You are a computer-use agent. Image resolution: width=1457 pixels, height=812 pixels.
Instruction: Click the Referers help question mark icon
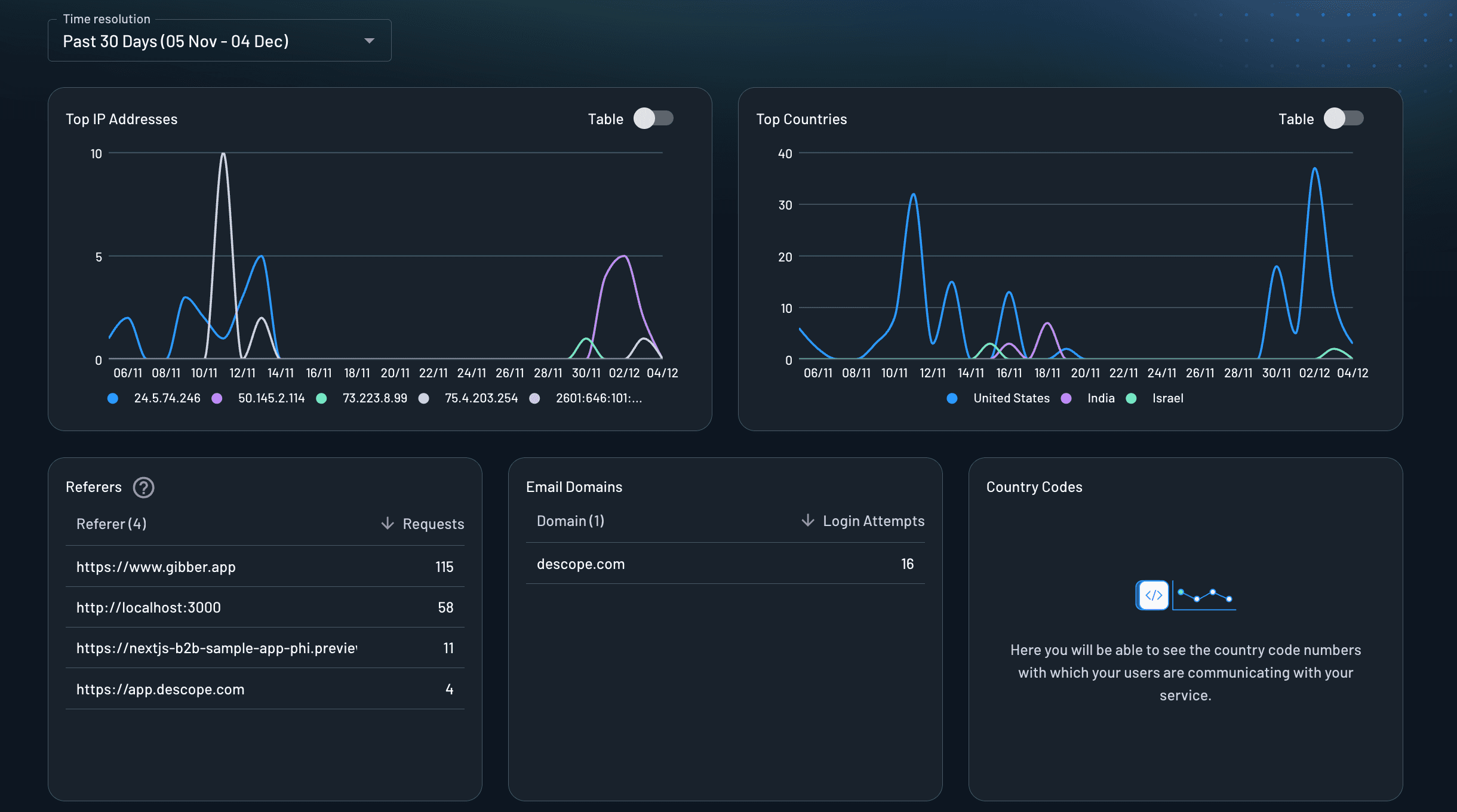(143, 487)
